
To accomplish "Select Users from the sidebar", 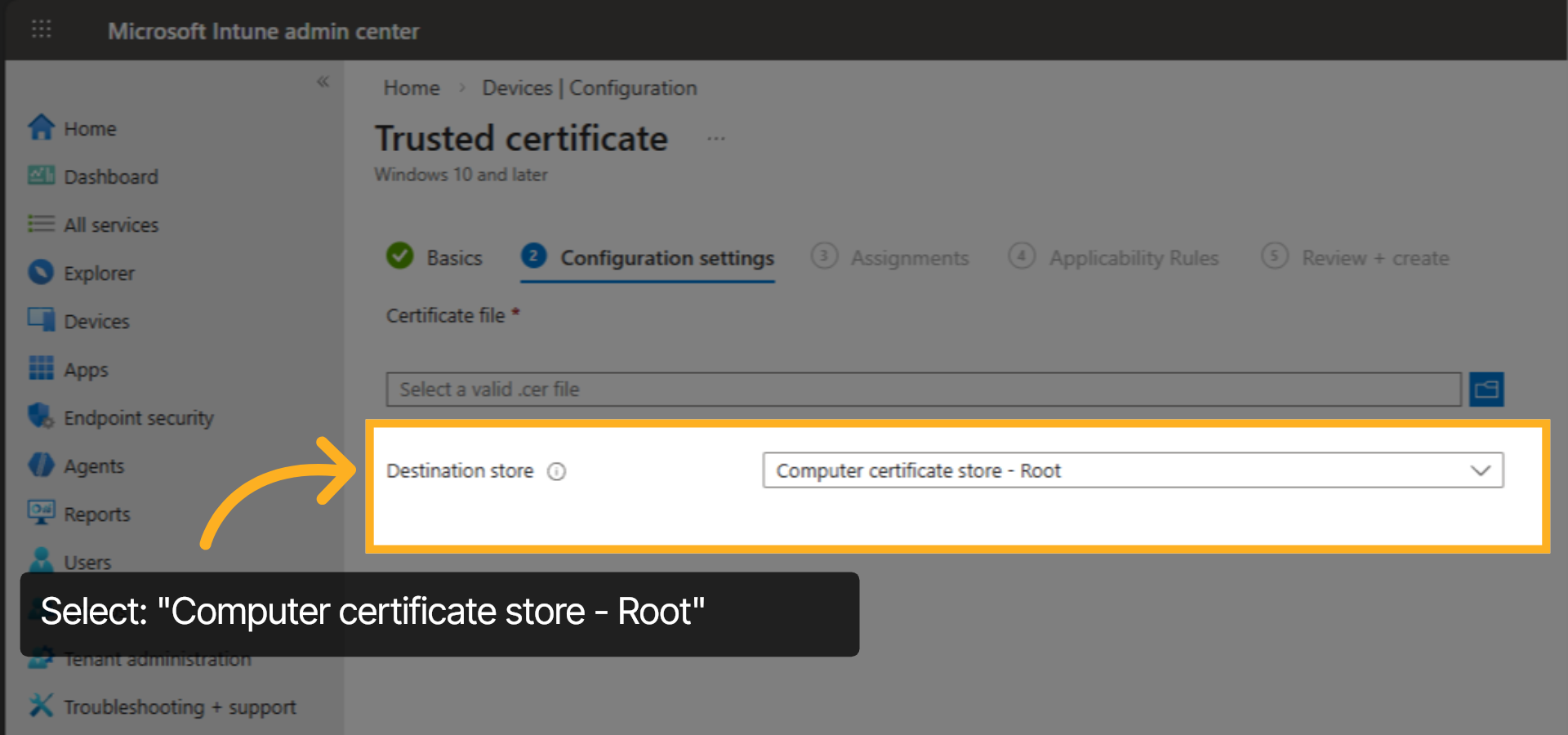I will click(41, 561).
